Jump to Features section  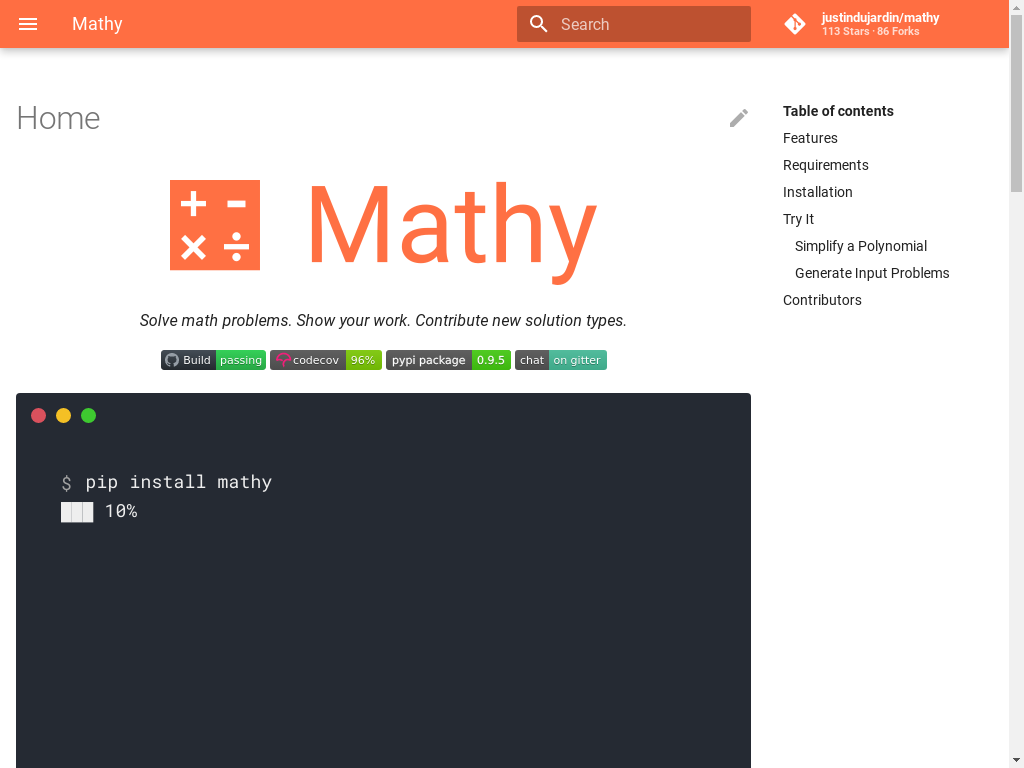pyautogui.click(x=810, y=138)
